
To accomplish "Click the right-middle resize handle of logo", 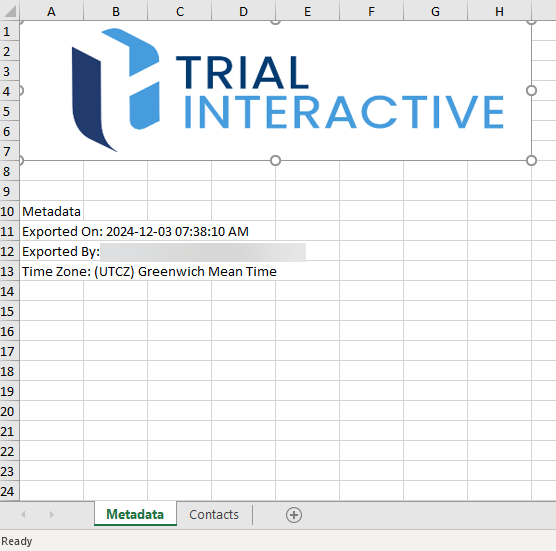I will pyautogui.click(x=531, y=91).
